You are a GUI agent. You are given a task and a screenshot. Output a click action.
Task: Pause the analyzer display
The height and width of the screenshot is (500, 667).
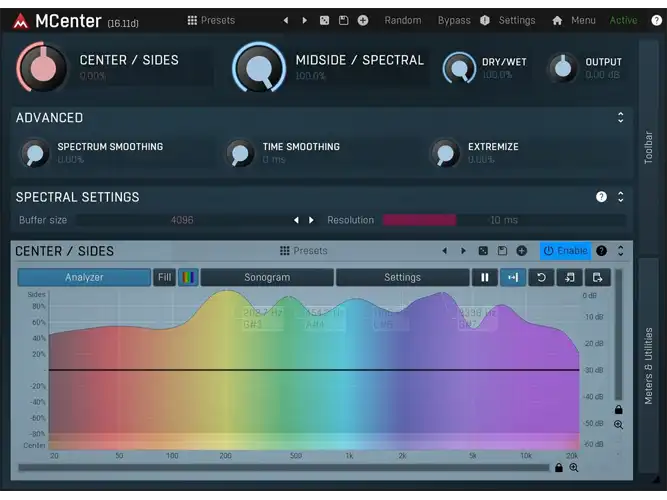pos(485,277)
